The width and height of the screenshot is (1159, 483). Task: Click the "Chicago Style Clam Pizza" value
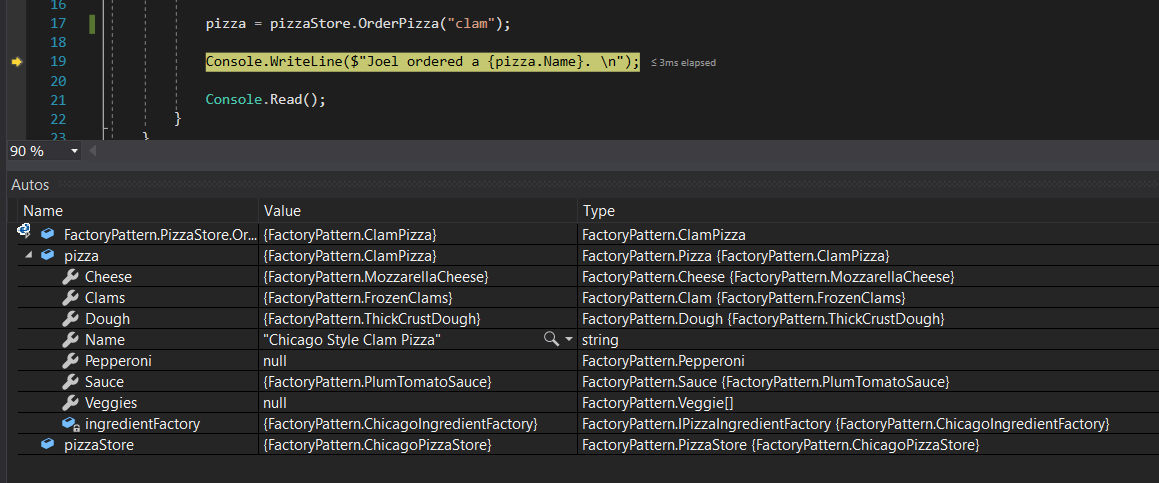click(x=353, y=340)
